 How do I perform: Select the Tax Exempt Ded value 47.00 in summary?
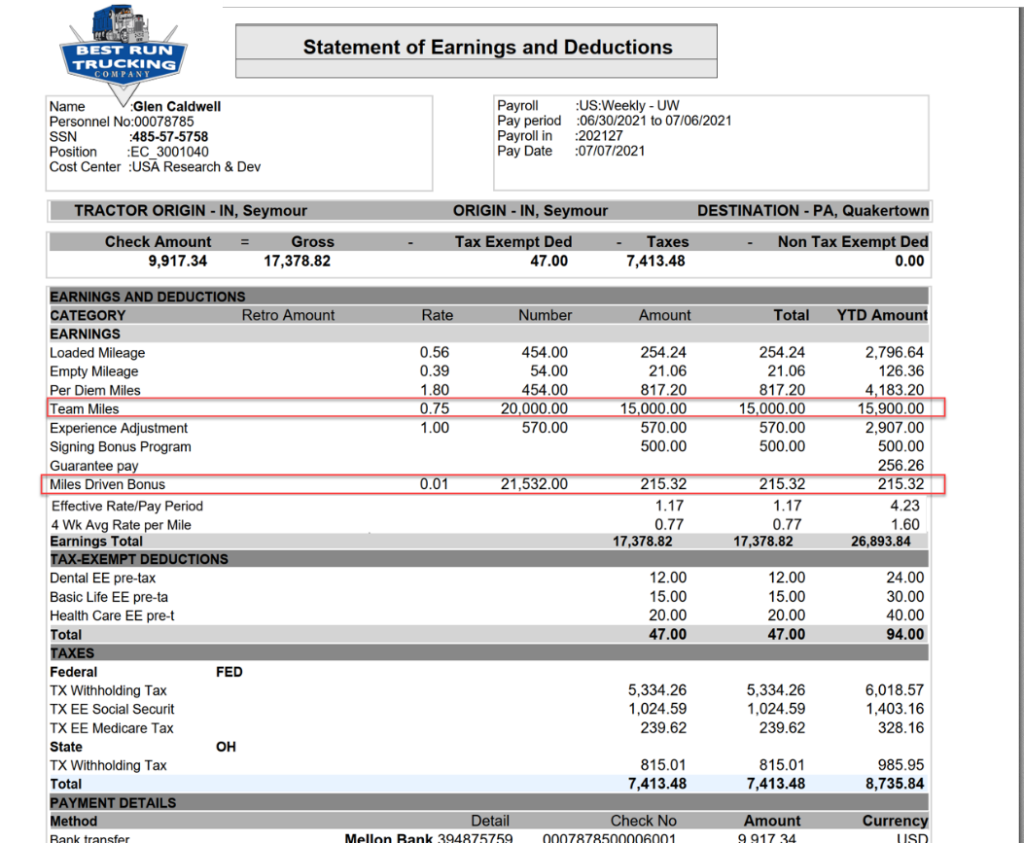pyautogui.click(x=549, y=261)
